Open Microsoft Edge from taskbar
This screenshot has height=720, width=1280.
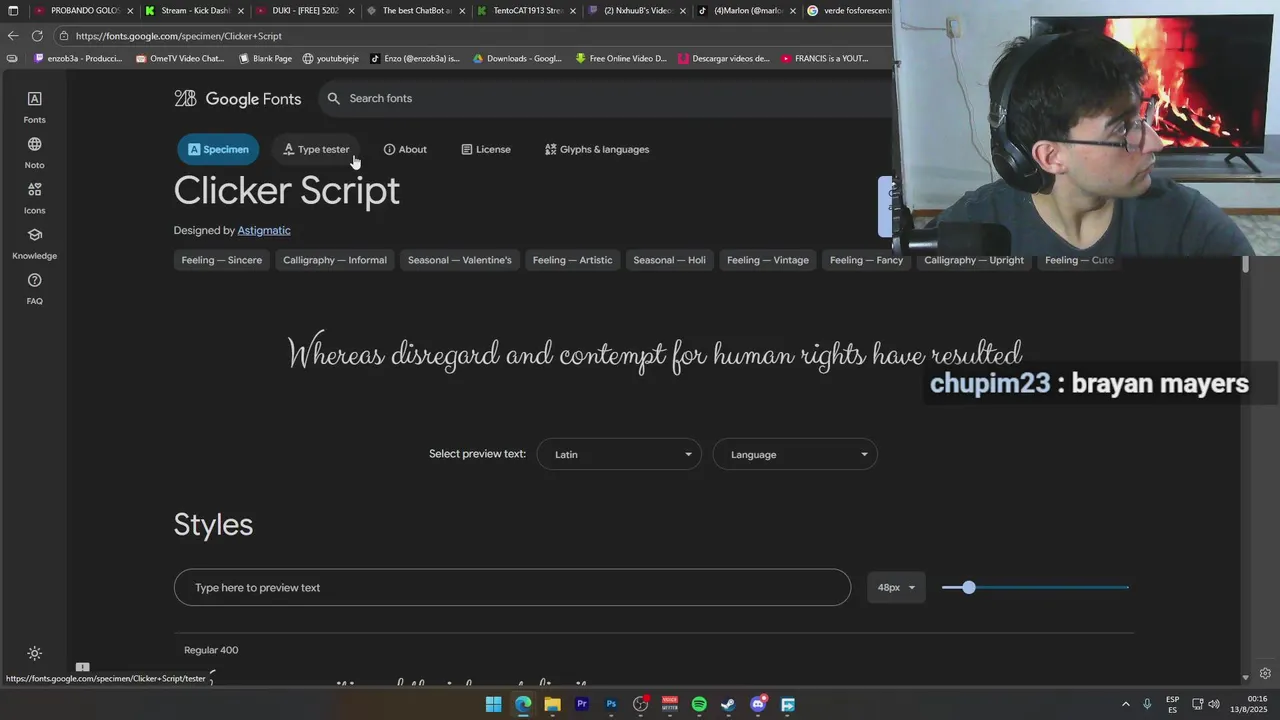[523, 704]
